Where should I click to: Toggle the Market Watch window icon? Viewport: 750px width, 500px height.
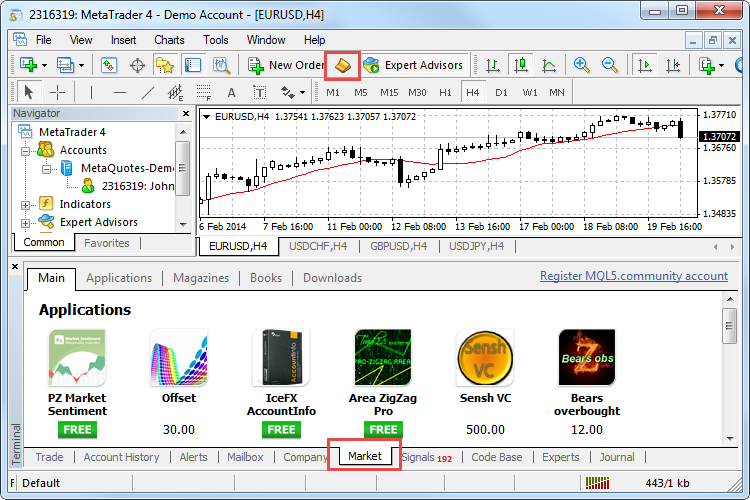click(x=109, y=65)
